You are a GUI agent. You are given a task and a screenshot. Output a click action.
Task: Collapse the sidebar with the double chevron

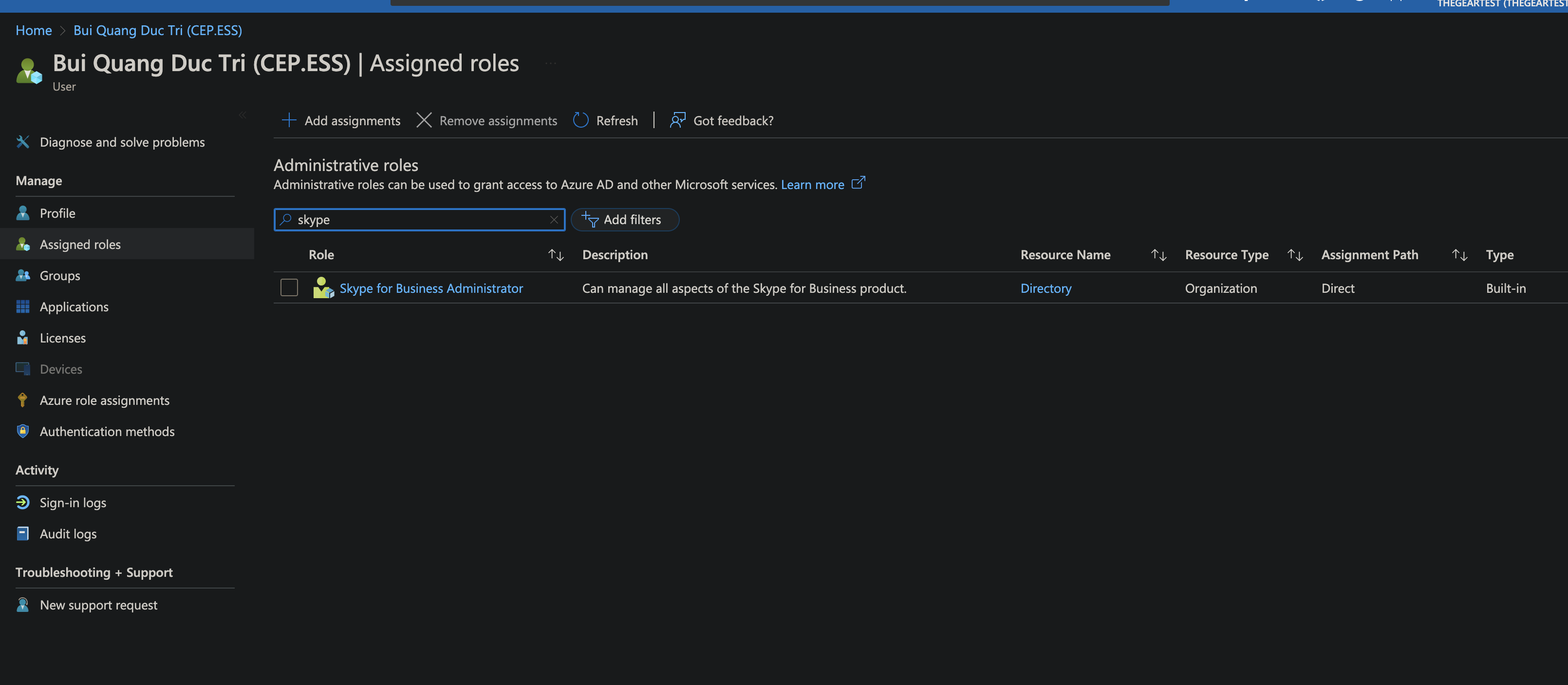[x=243, y=115]
